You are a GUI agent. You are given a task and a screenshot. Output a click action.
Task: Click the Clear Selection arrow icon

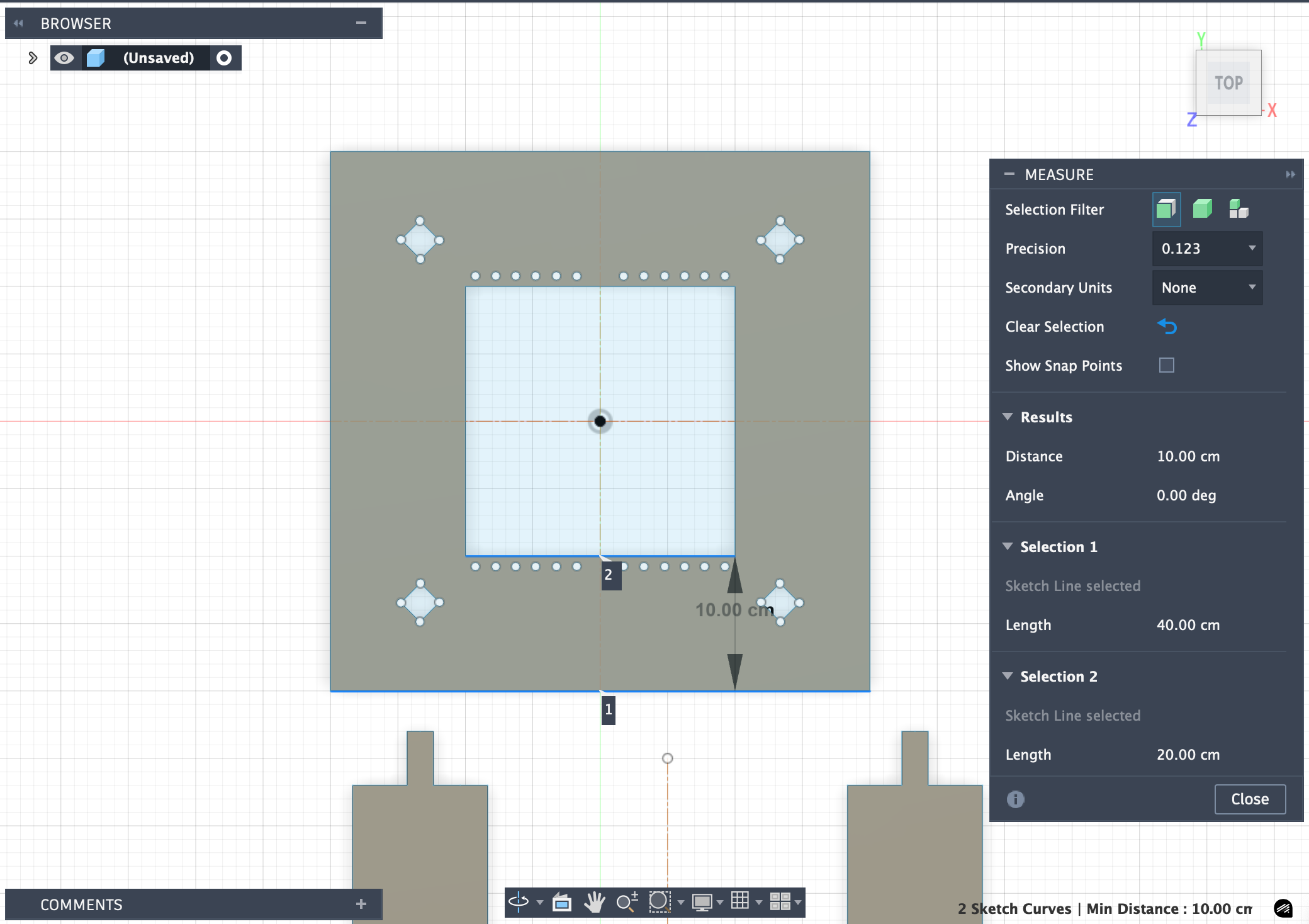(1167, 327)
